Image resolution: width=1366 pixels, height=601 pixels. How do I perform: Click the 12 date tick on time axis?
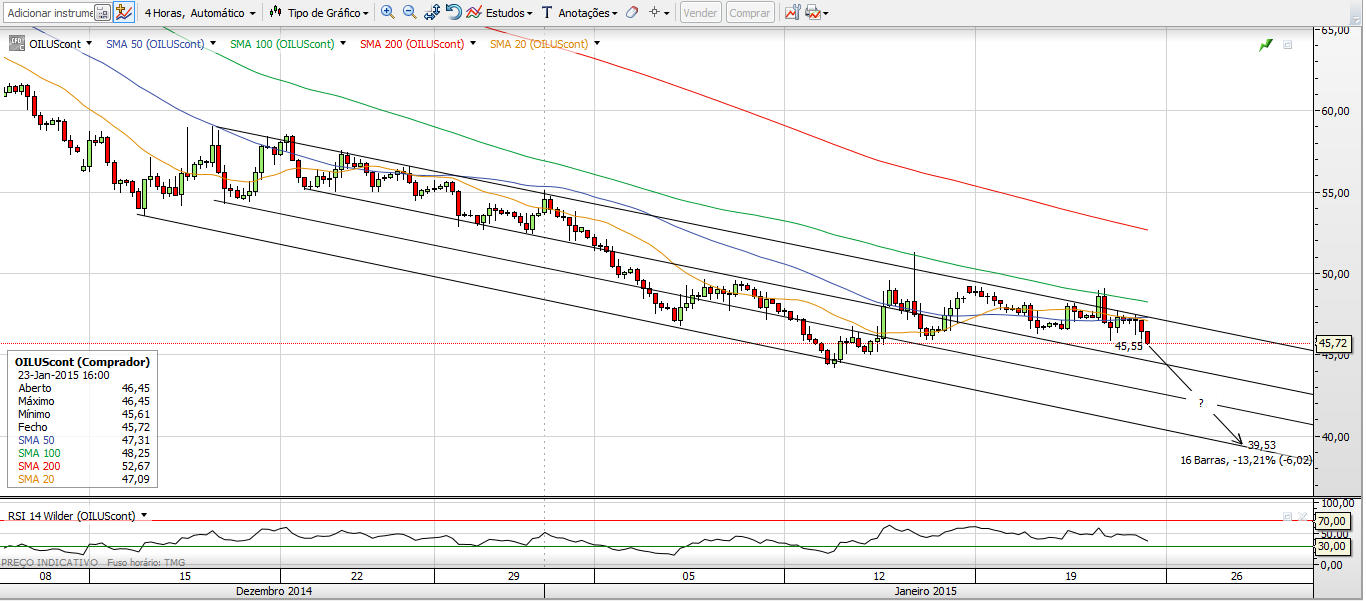coord(880,577)
